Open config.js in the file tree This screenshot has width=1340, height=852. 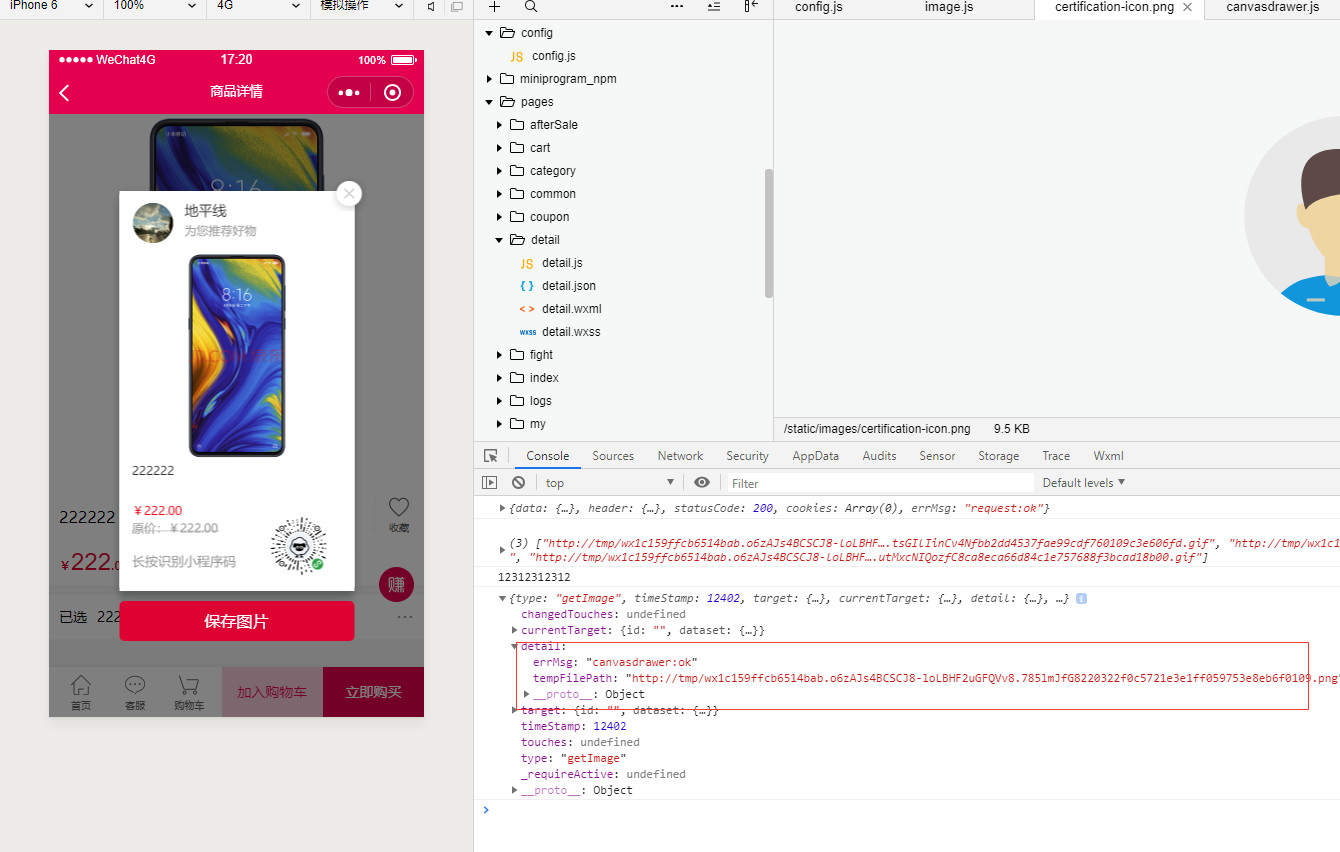click(553, 56)
